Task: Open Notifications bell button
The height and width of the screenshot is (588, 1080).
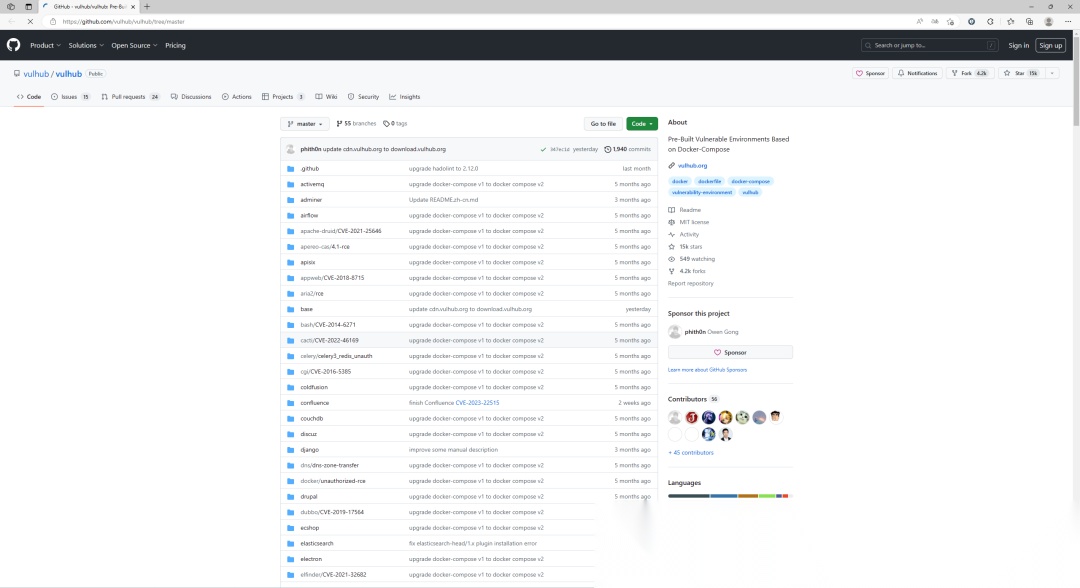Action: point(917,73)
